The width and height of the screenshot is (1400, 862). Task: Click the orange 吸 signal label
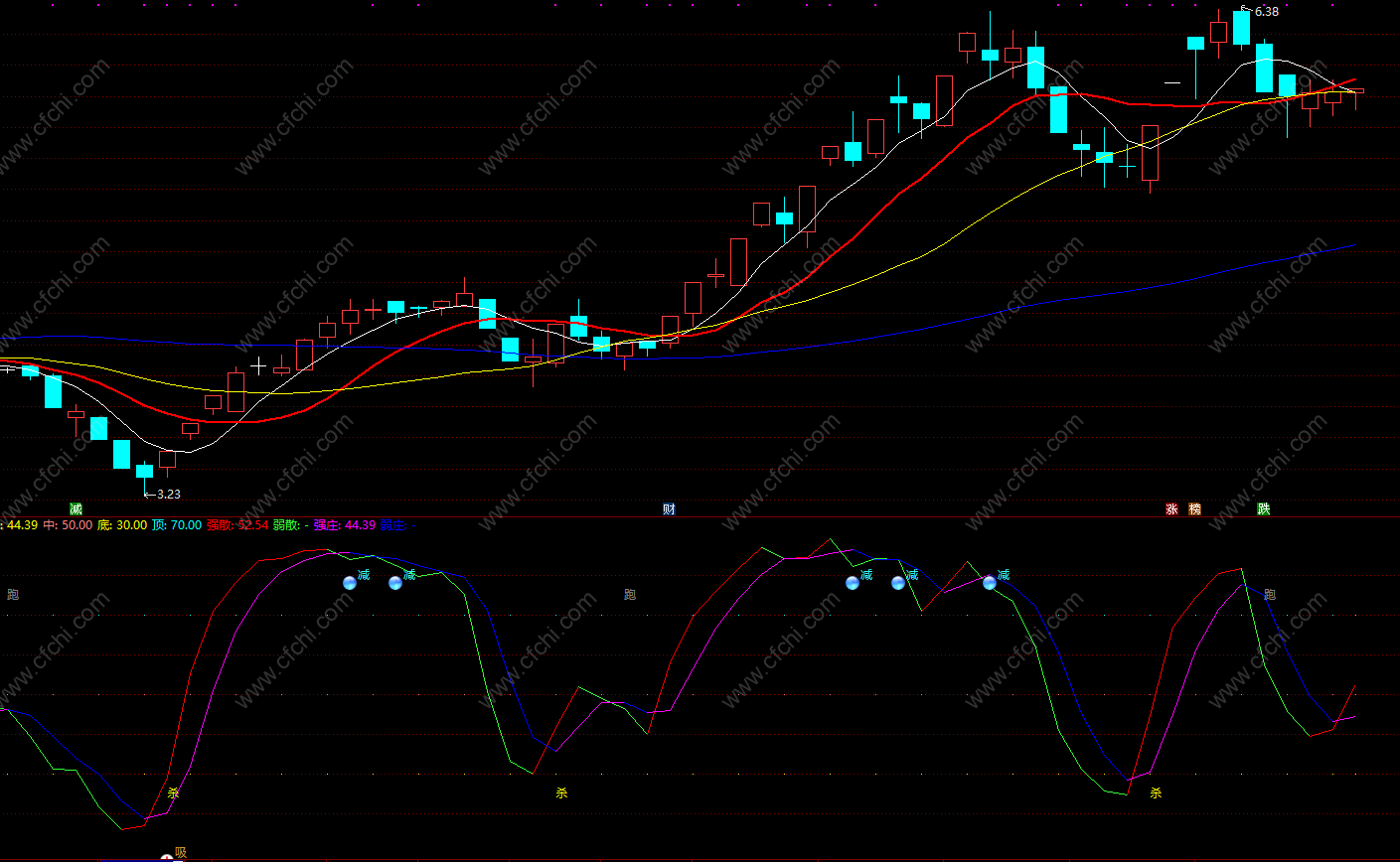tap(181, 852)
